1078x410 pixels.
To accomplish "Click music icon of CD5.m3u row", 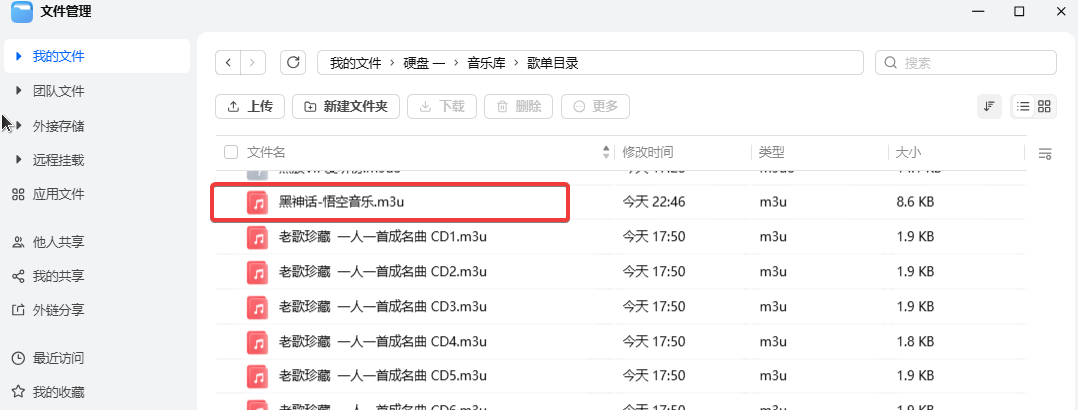I will pyautogui.click(x=257, y=376).
